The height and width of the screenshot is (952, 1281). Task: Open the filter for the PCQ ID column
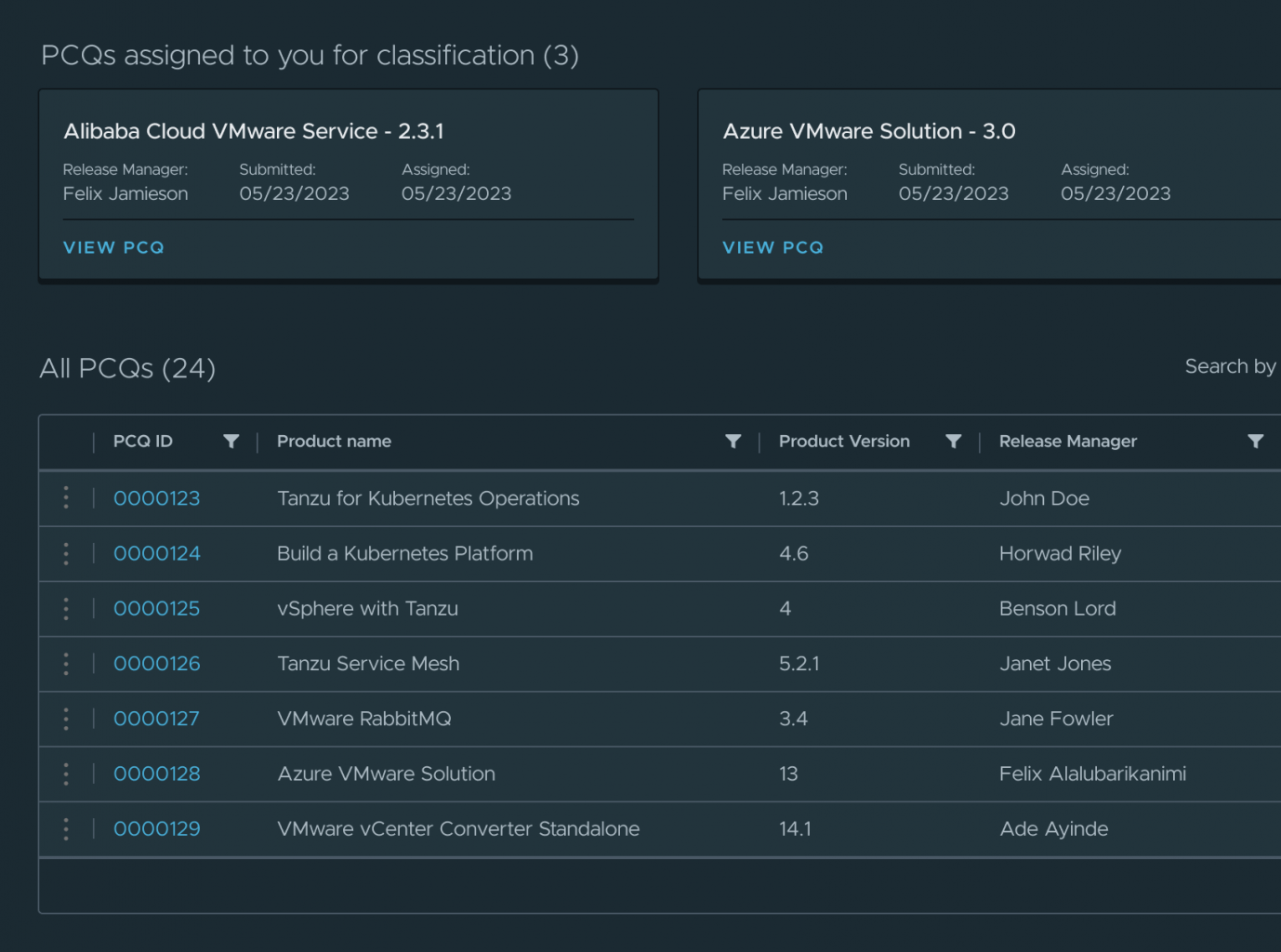coord(231,442)
